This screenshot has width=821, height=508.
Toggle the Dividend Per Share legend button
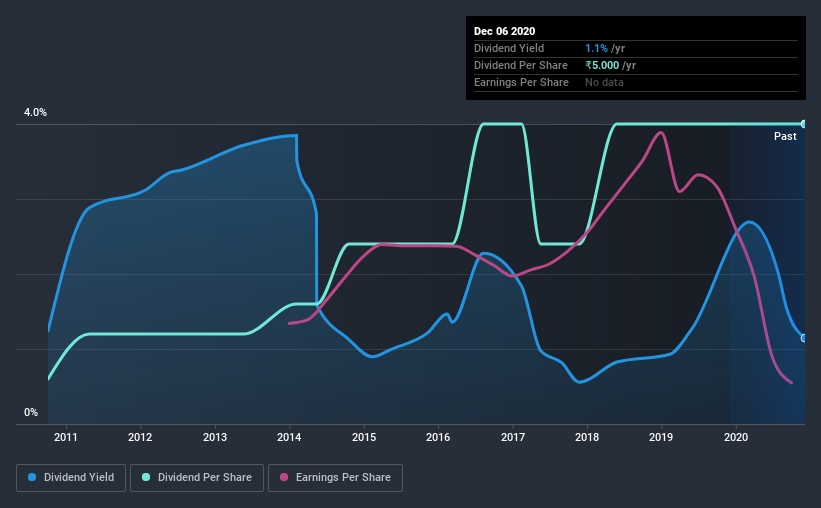click(197, 478)
